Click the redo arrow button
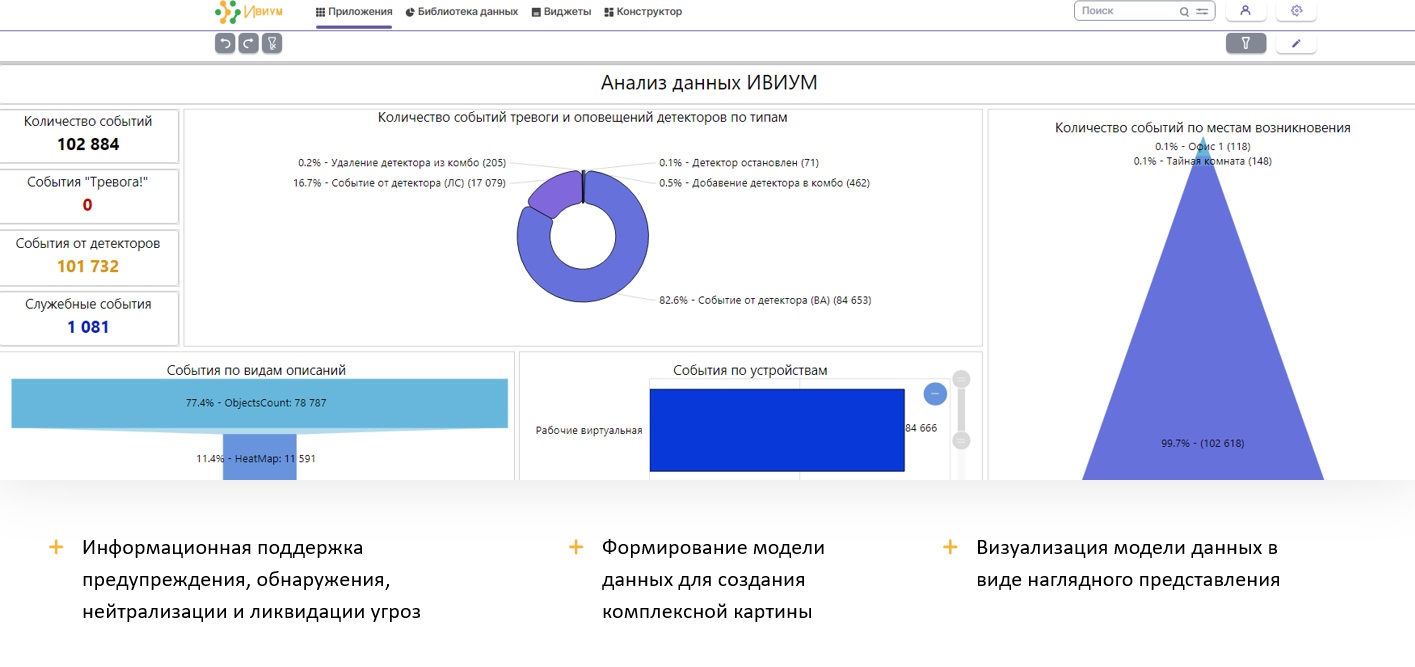1415x667 pixels. [x=248, y=43]
